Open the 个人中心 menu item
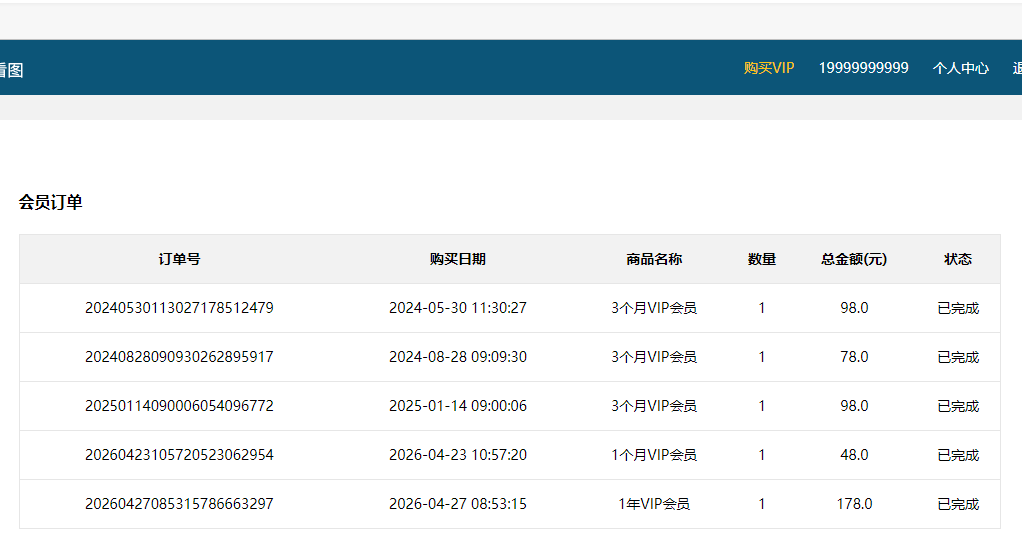Screen dimensions: 1022x546 tap(960, 68)
